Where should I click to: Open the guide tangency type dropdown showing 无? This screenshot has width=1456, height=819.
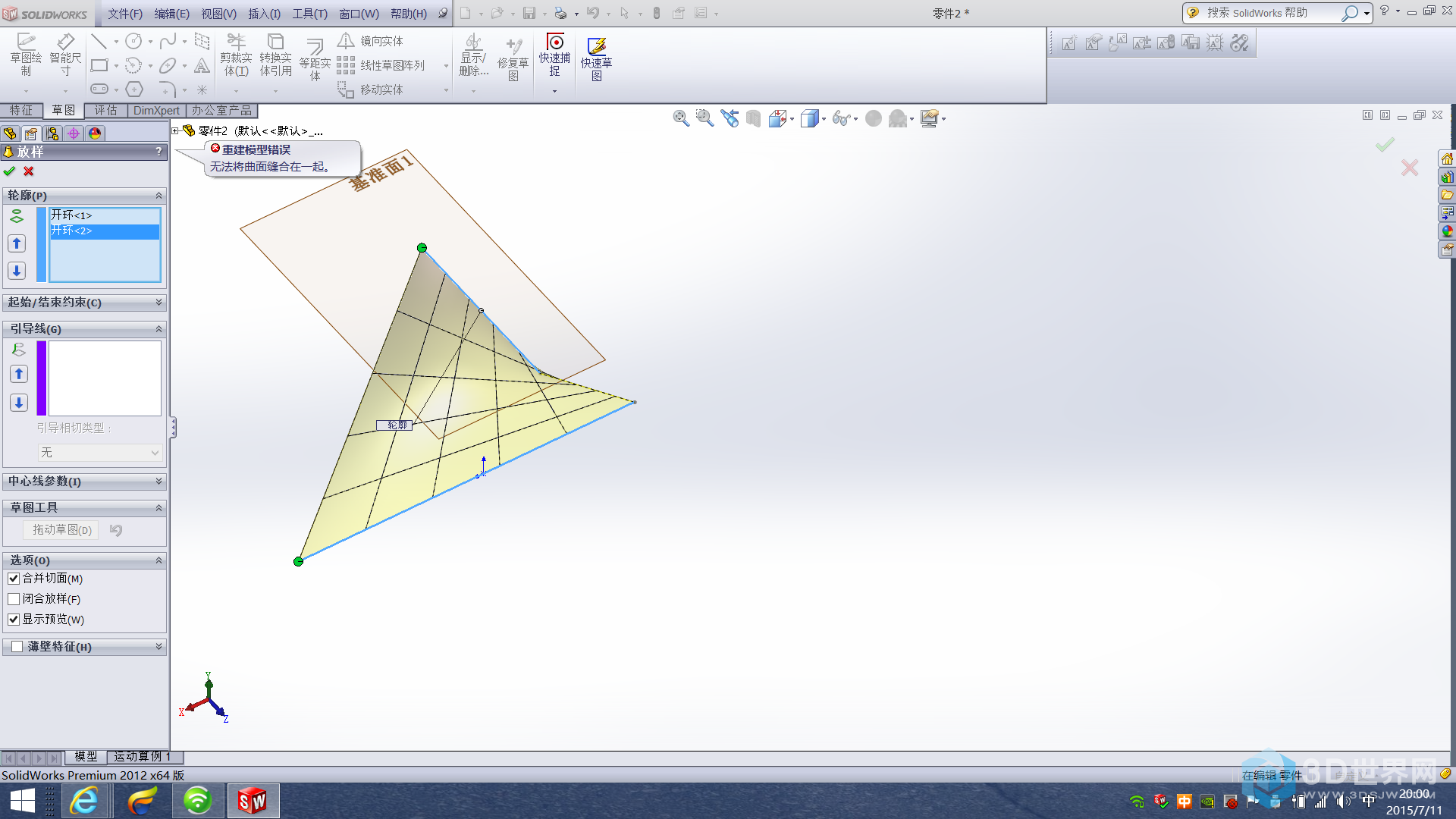[100, 453]
